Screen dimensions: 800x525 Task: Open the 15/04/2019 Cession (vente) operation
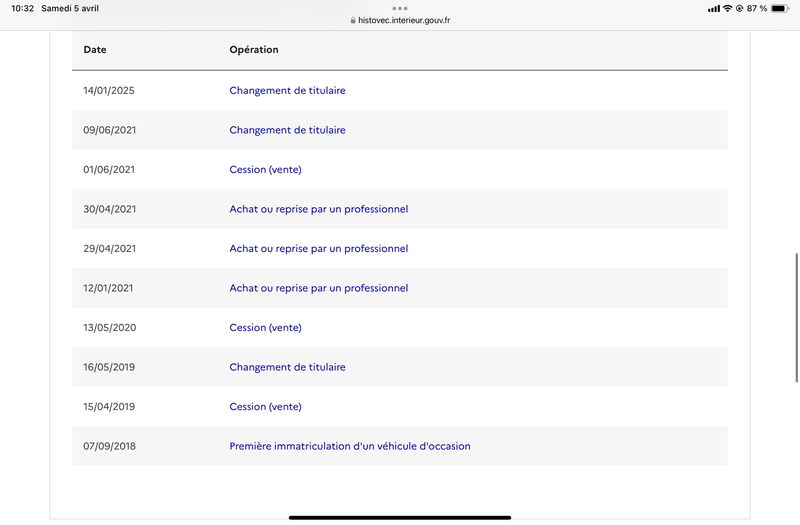point(265,407)
